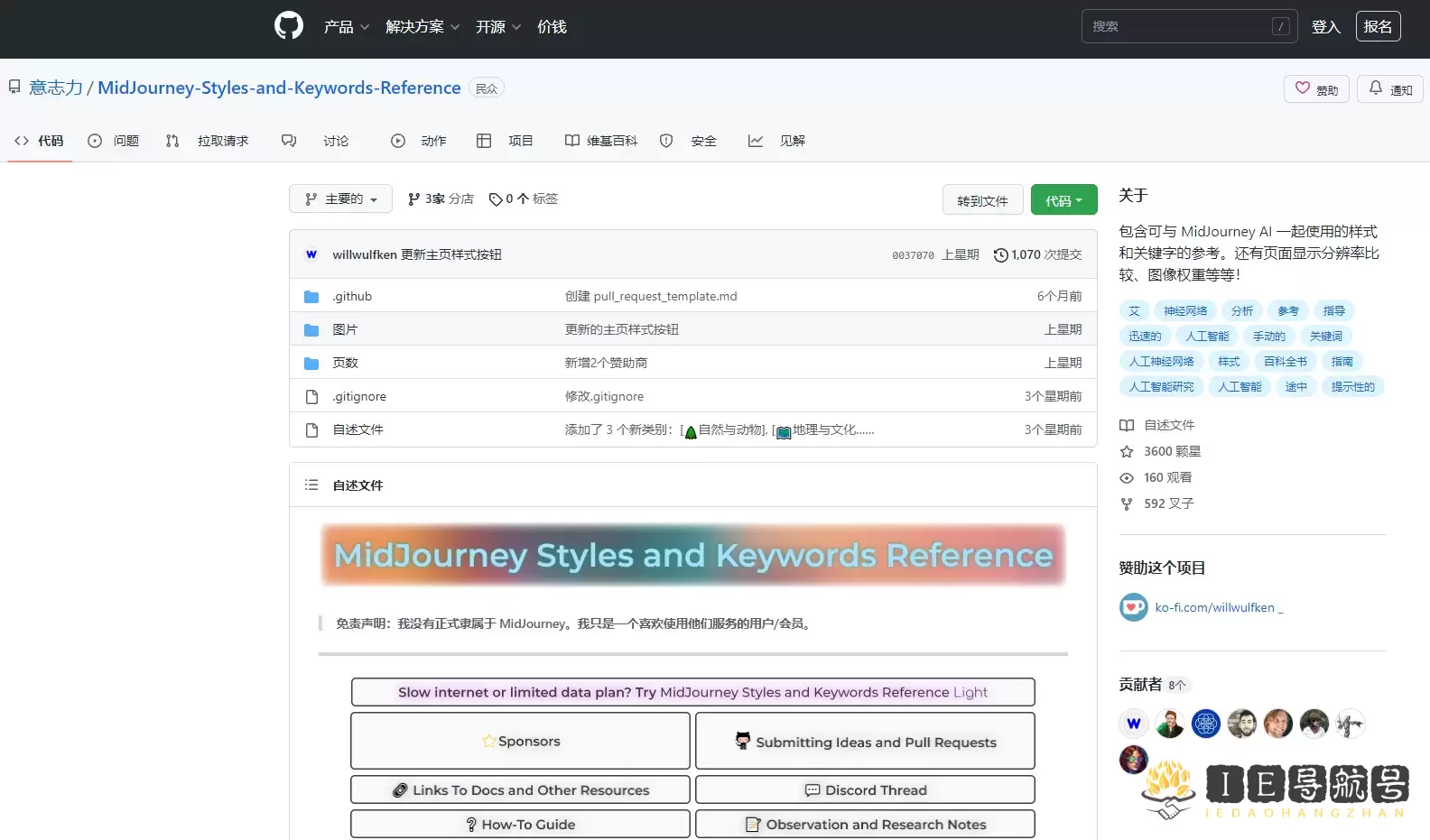Open Observation and Research Notes button
The image size is (1430, 840).
click(865, 824)
